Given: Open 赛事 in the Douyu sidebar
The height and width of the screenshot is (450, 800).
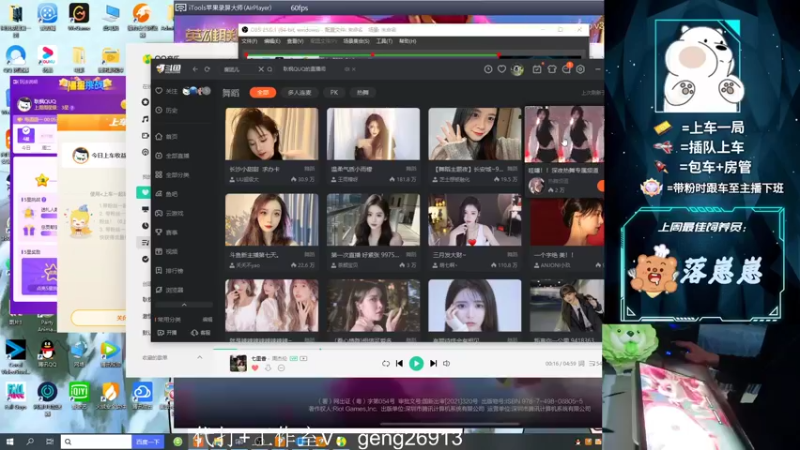Looking at the screenshot, I should pos(167,232).
